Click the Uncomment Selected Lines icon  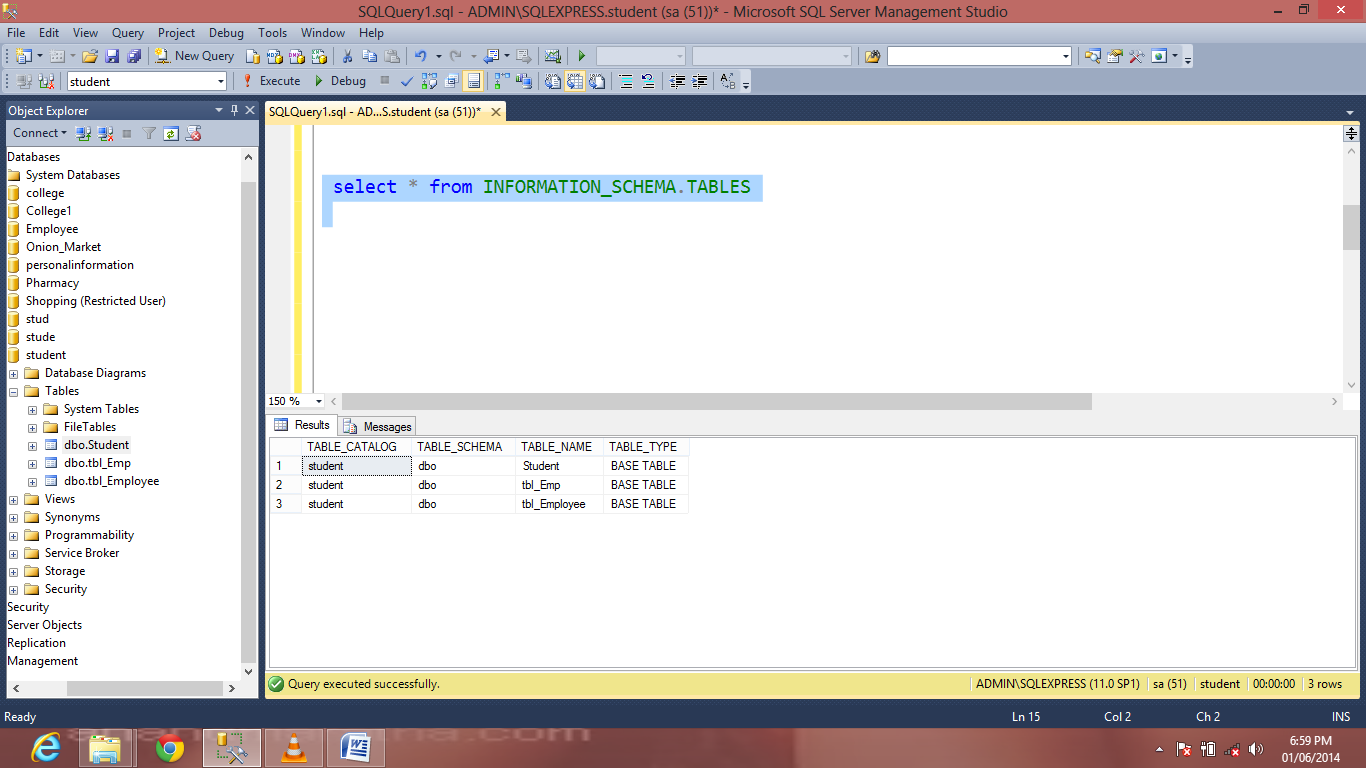tap(647, 81)
